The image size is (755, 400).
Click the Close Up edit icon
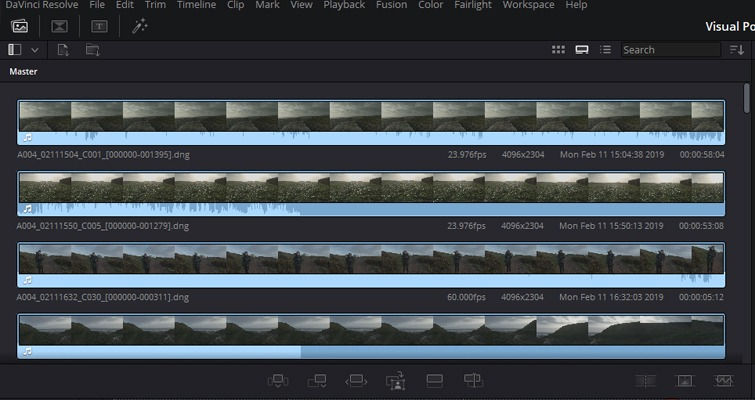(395, 381)
